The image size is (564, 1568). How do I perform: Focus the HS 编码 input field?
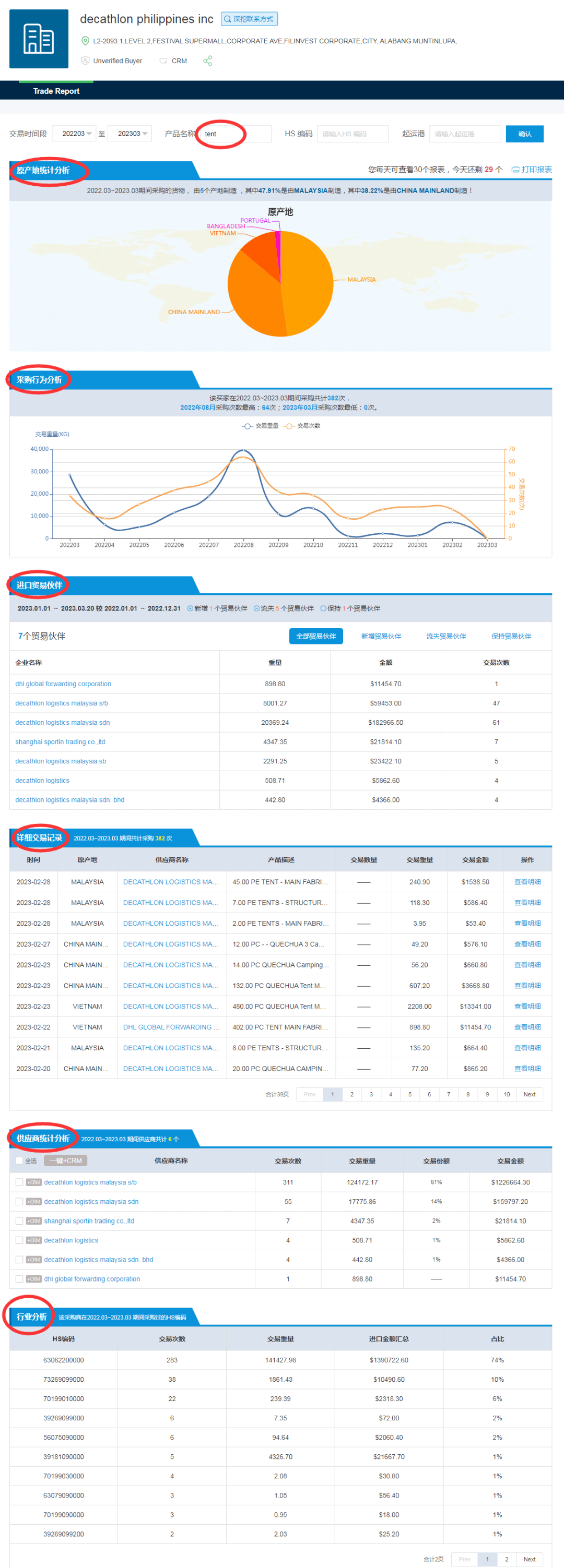352,134
